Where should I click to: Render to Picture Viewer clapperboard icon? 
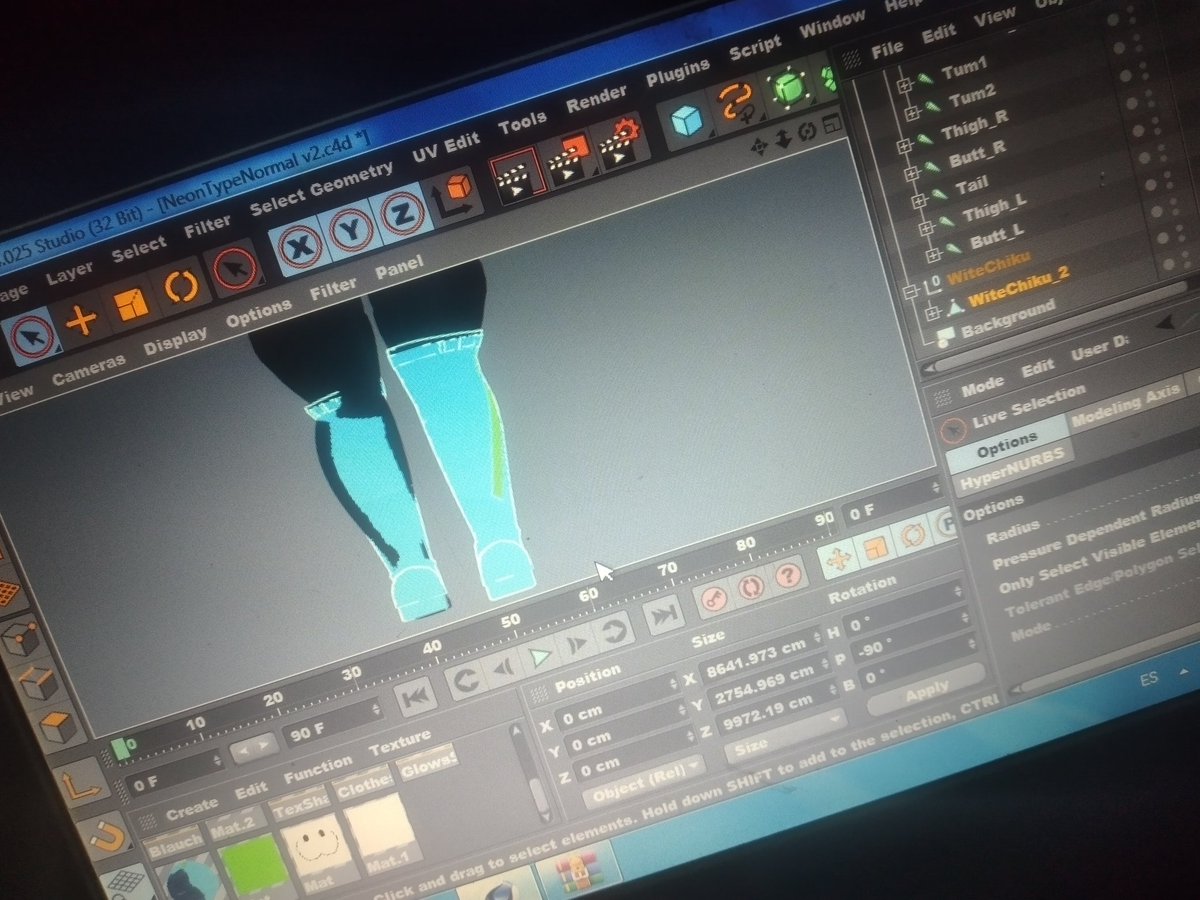568,158
